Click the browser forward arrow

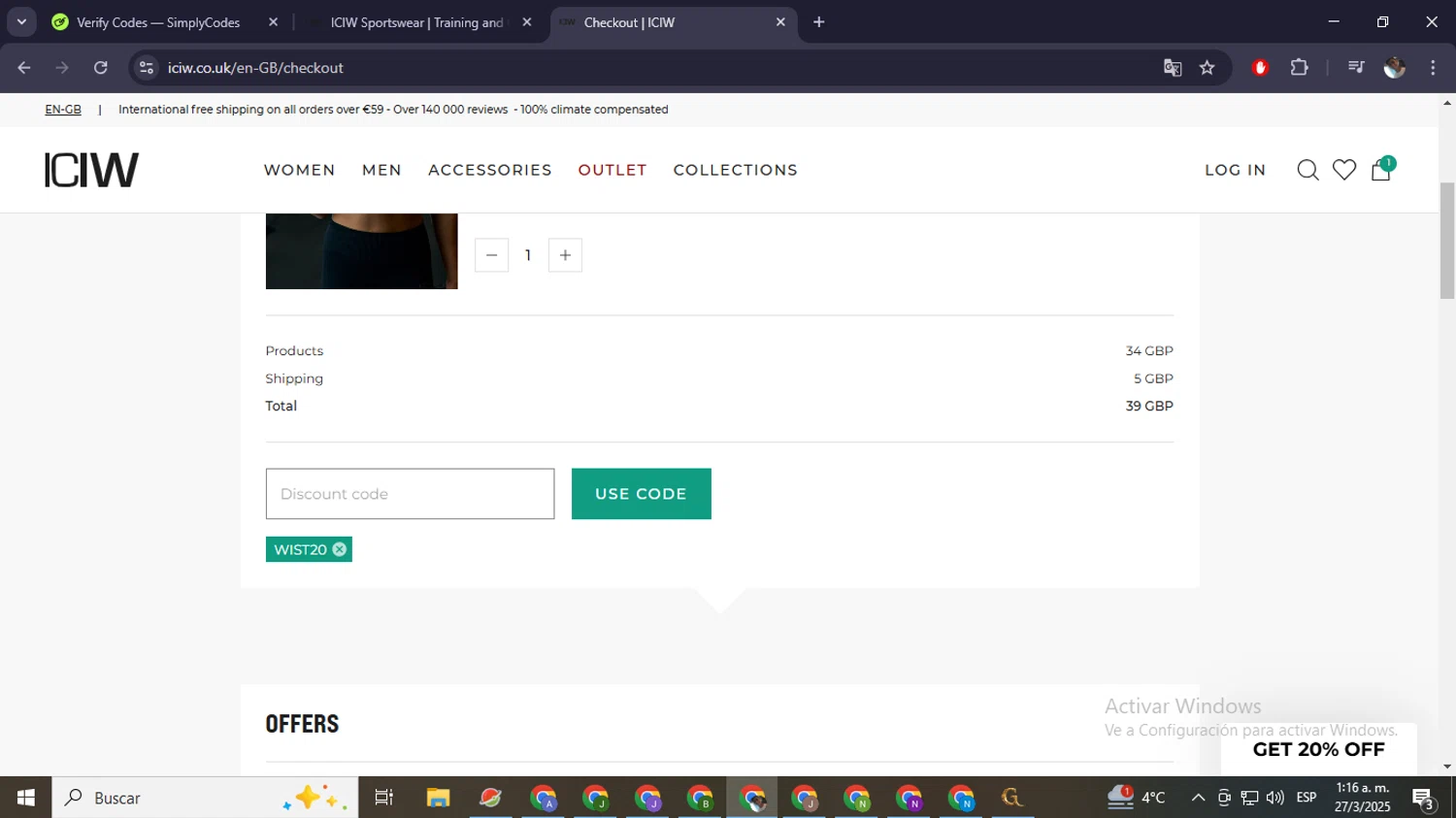(62, 68)
